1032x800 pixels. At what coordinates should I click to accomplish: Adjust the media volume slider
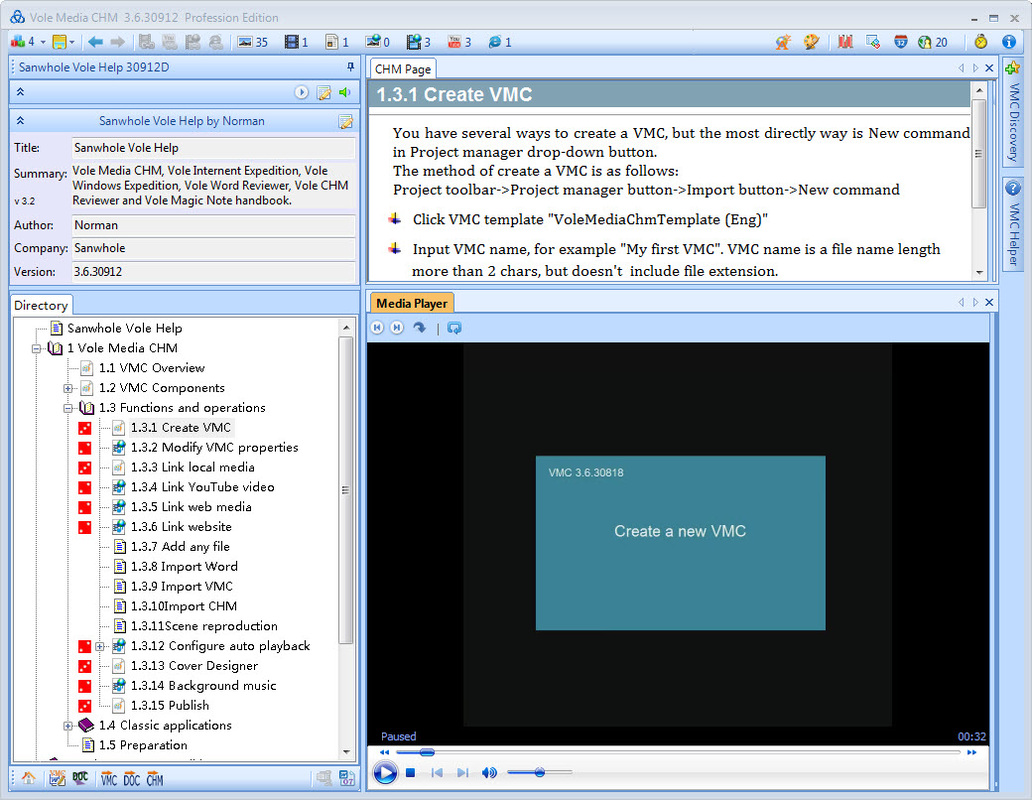(540, 772)
